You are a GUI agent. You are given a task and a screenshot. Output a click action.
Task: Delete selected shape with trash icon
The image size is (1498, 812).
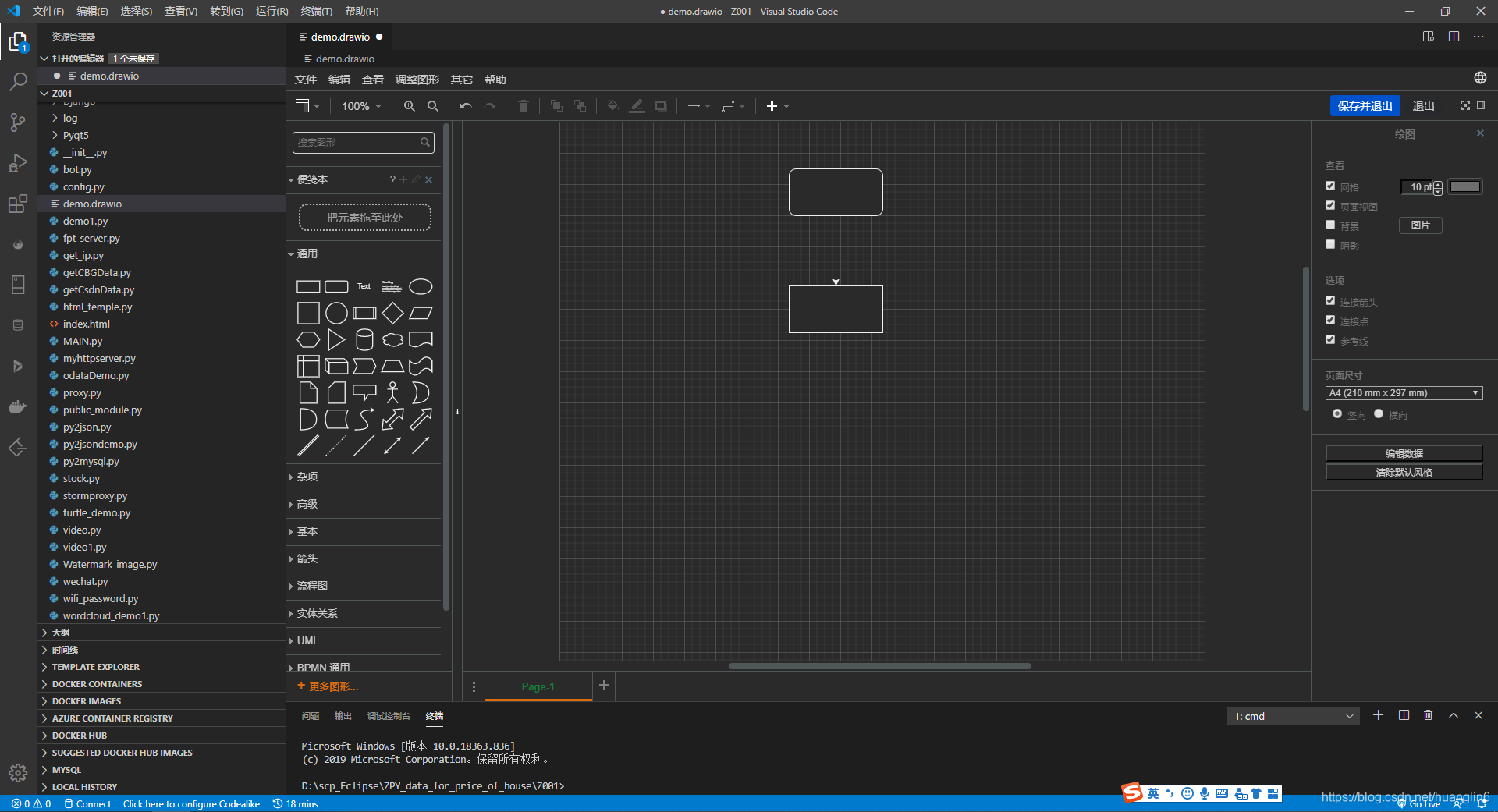(x=524, y=106)
